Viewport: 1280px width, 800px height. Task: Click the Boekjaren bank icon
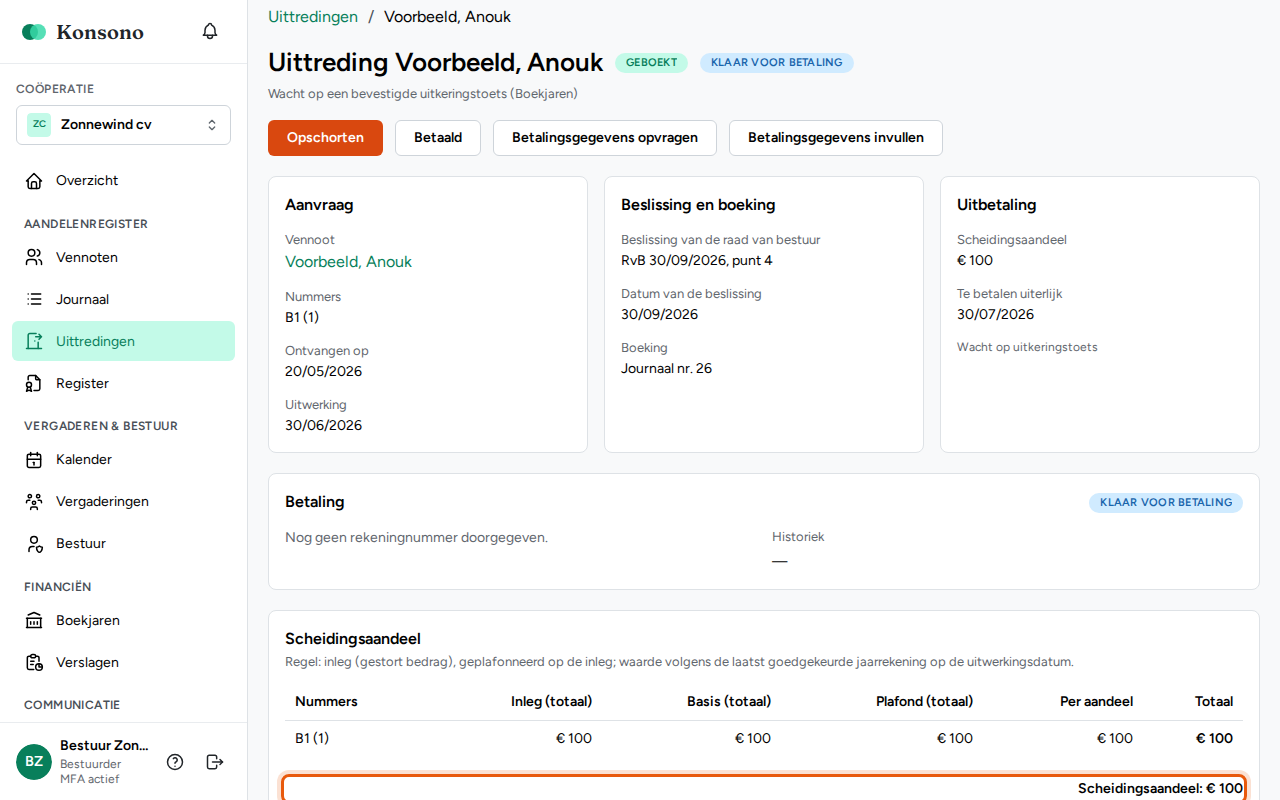coord(34,621)
